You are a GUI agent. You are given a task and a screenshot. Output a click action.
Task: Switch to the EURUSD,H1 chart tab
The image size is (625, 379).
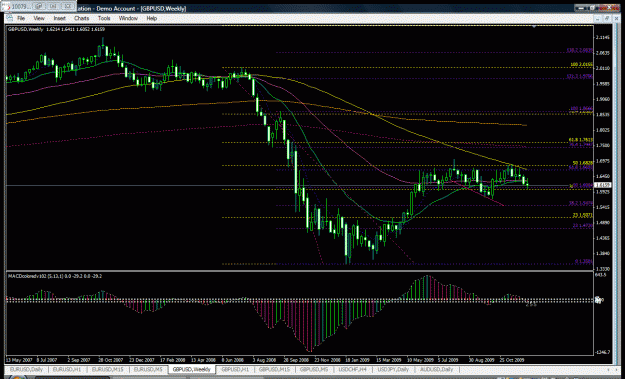(67, 369)
